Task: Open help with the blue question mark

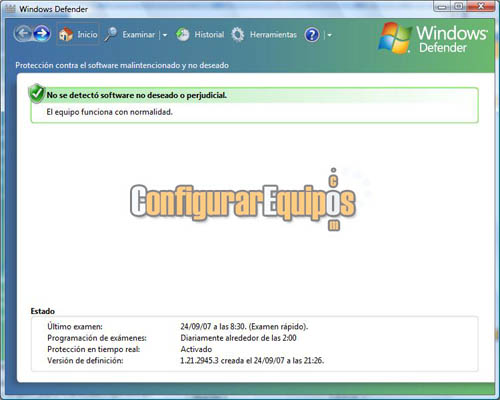Action: pos(312,35)
